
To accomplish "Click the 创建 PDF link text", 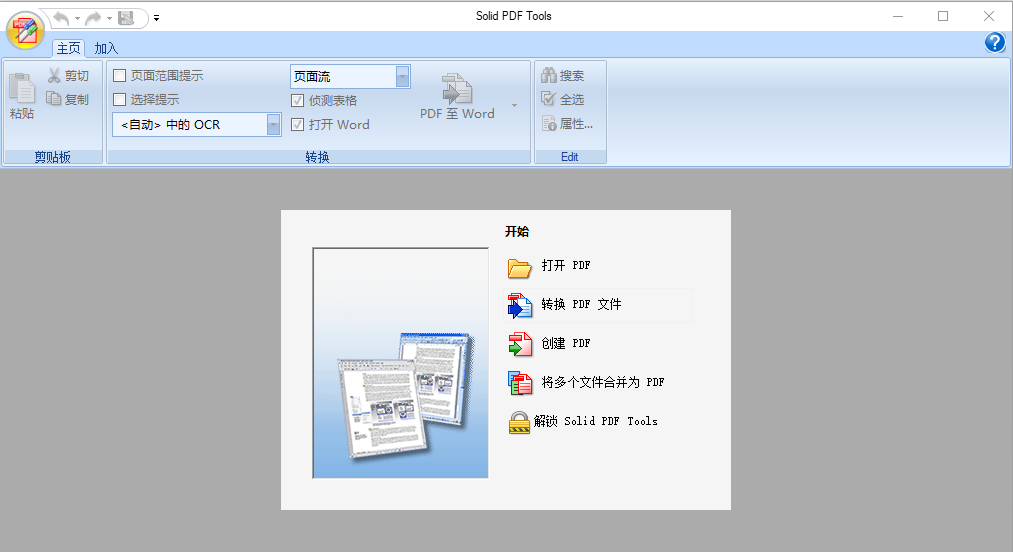I will point(566,343).
